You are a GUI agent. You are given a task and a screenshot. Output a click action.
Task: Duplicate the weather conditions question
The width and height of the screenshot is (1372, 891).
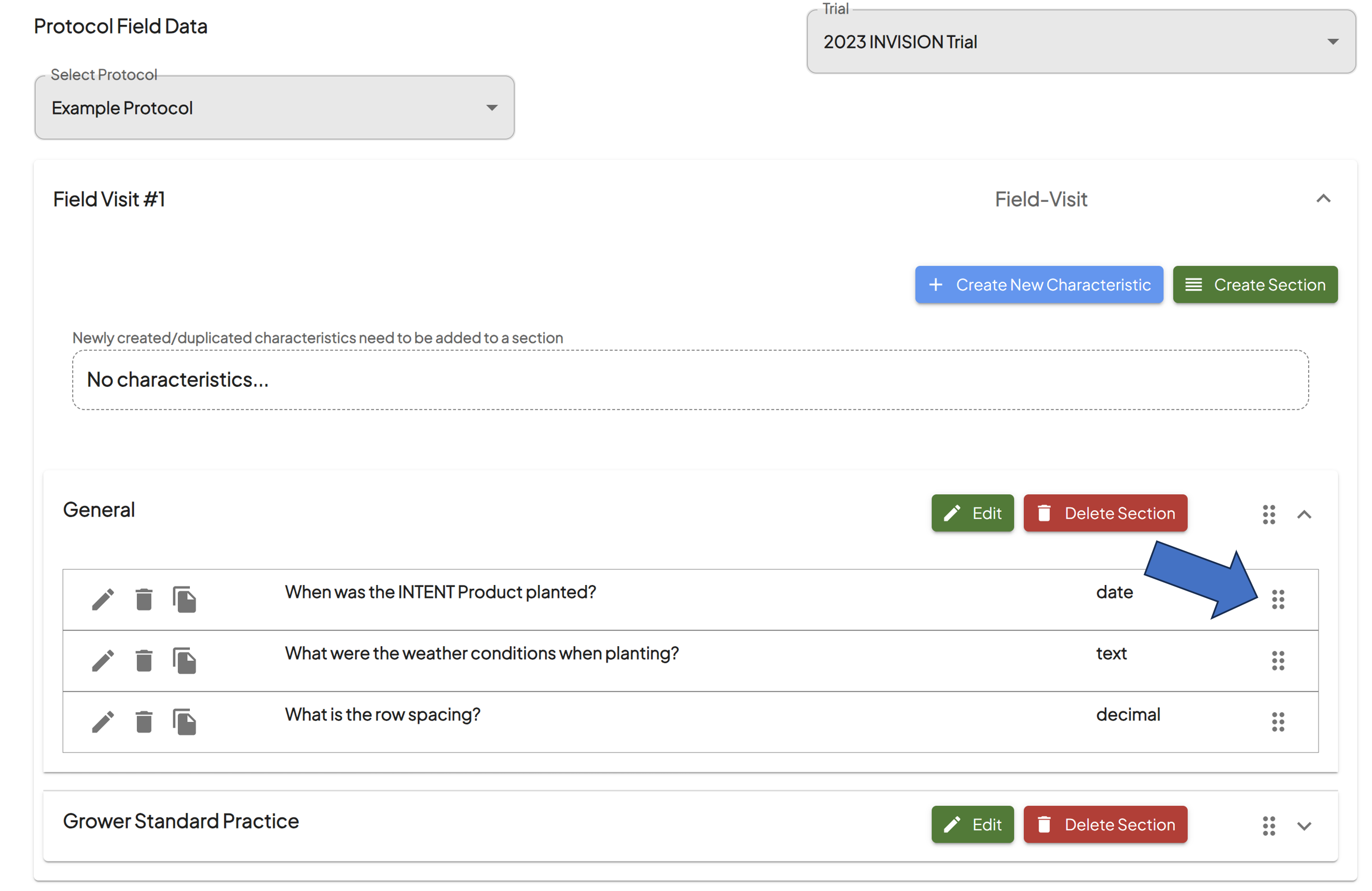point(185,660)
